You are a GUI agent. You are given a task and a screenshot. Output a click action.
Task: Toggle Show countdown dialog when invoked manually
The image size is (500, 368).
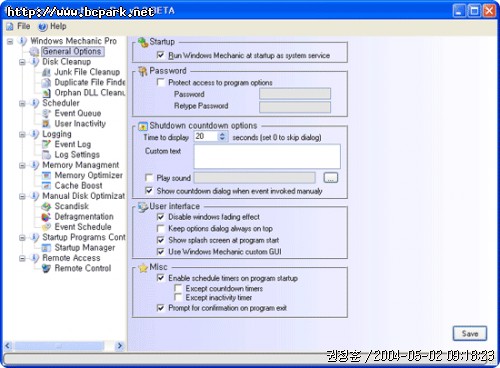pyautogui.click(x=149, y=191)
